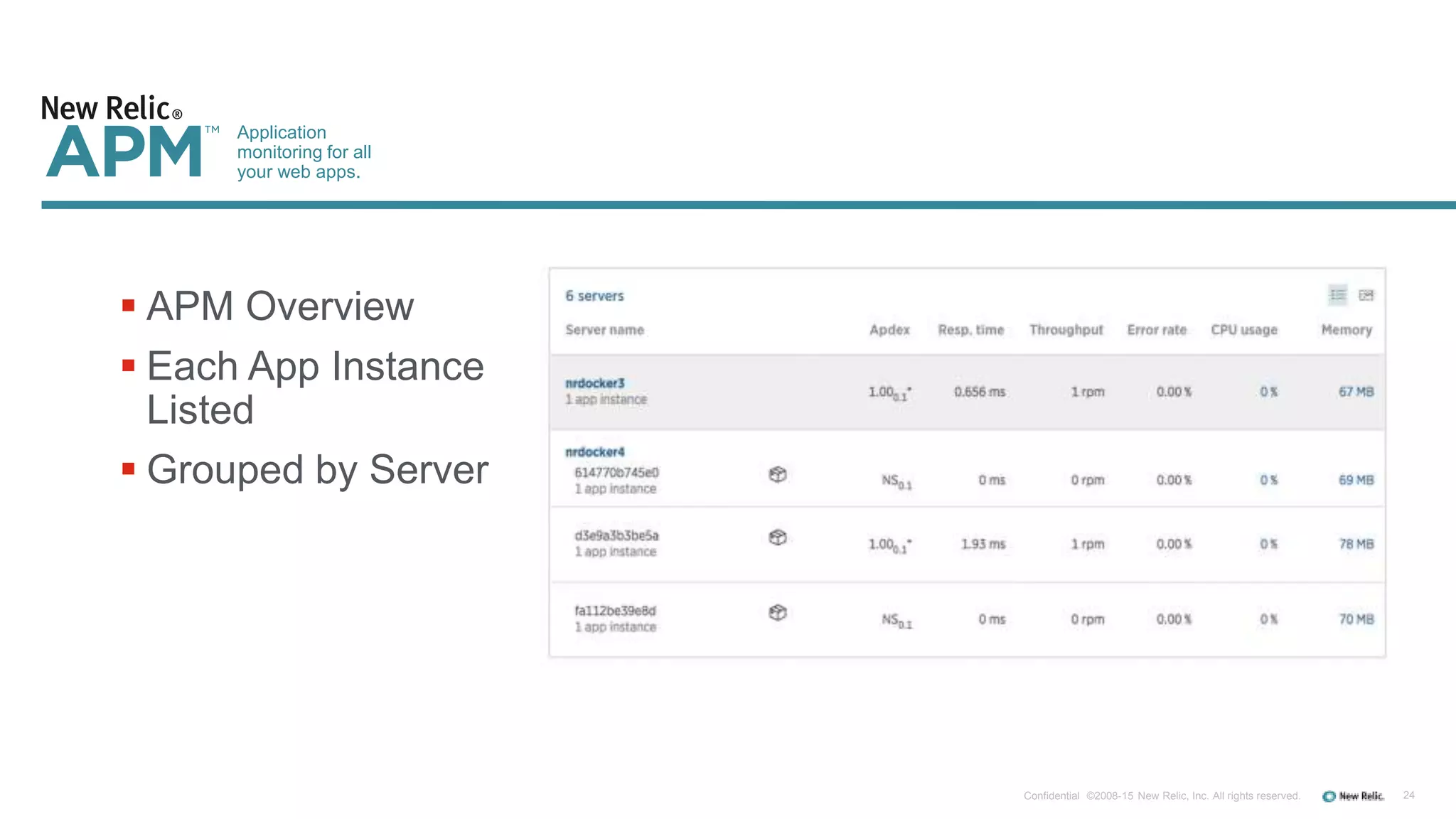Click the 'Application monitoring' tagline text
Screen dimensions: 1456x819
(304, 152)
